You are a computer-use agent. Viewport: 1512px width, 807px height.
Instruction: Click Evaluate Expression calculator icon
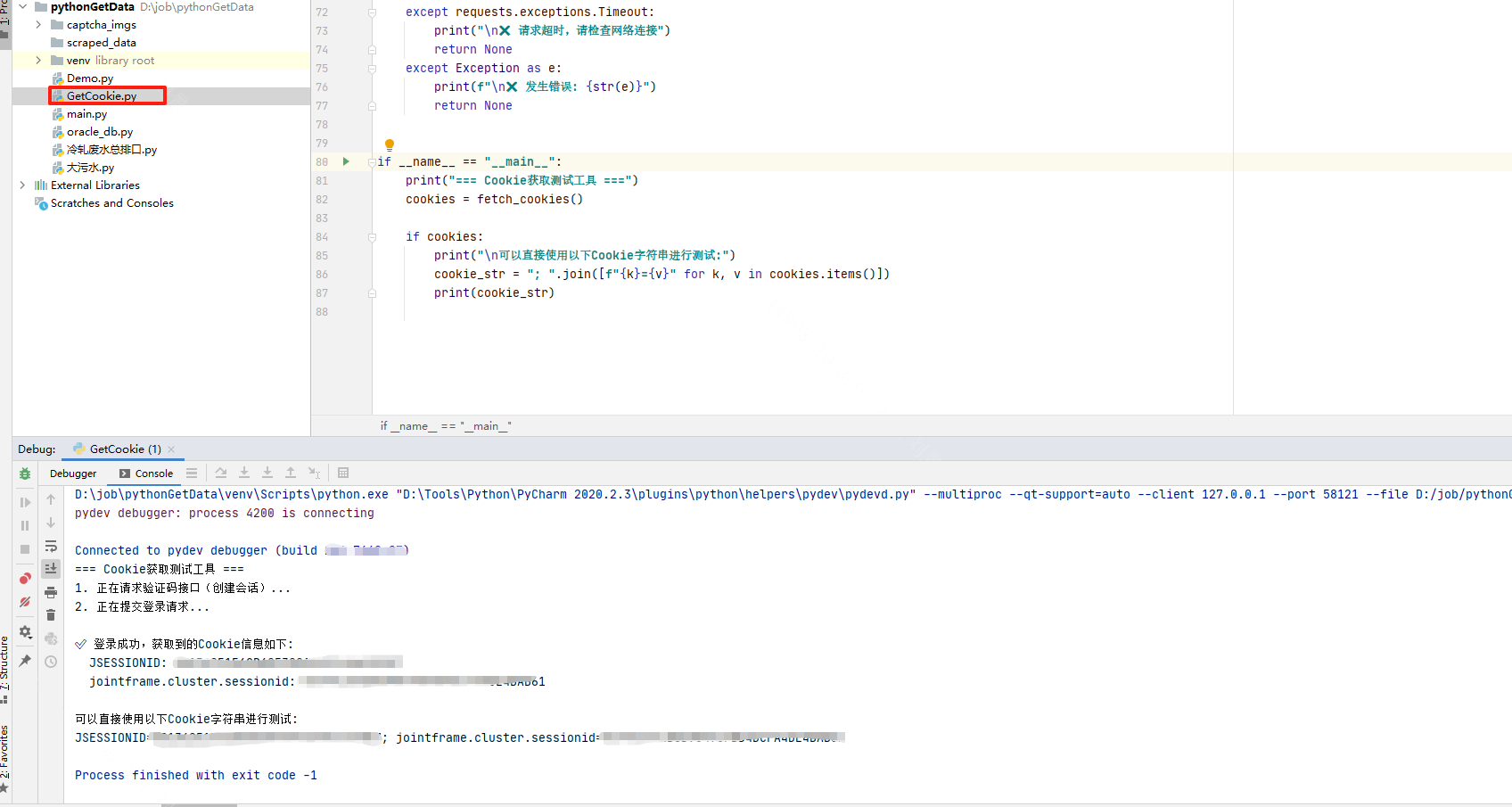pos(343,473)
